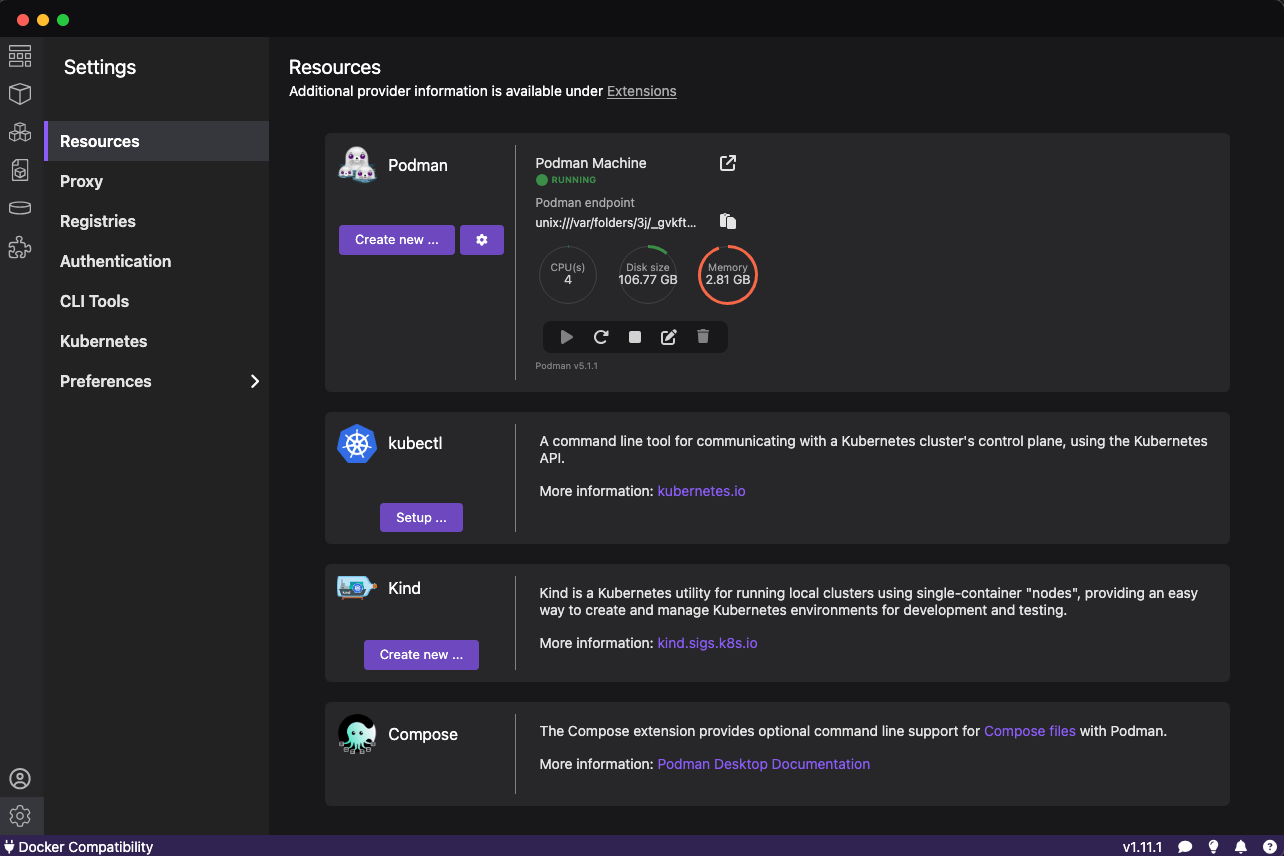
Task: Open the feedback chat icon in status bar
Action: 1185,847
